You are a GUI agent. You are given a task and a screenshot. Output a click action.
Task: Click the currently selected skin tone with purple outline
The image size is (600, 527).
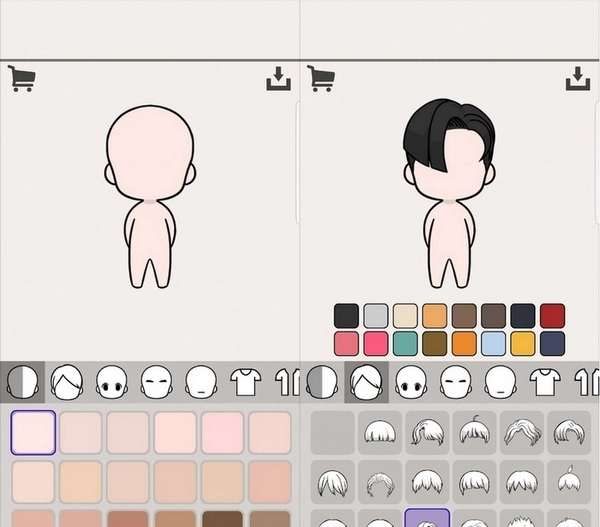33,432
